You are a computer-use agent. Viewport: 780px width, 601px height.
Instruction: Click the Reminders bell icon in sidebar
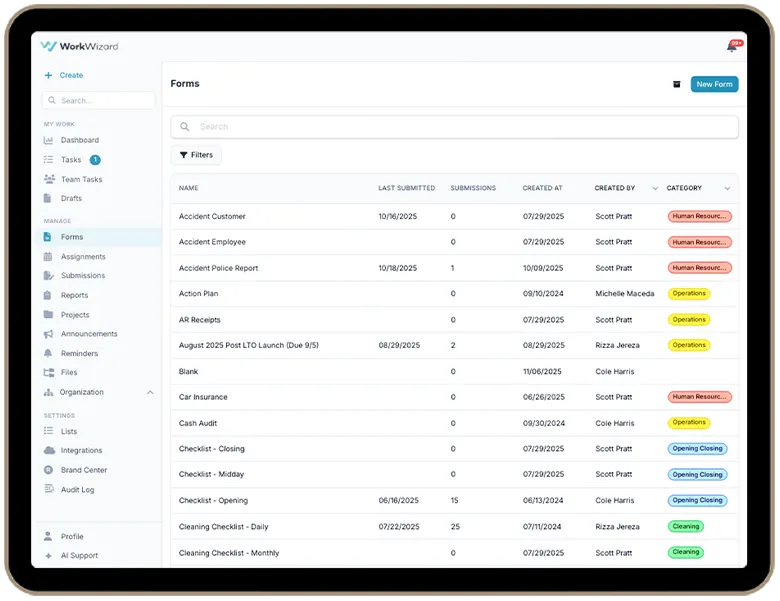click(x=49, y=353)
